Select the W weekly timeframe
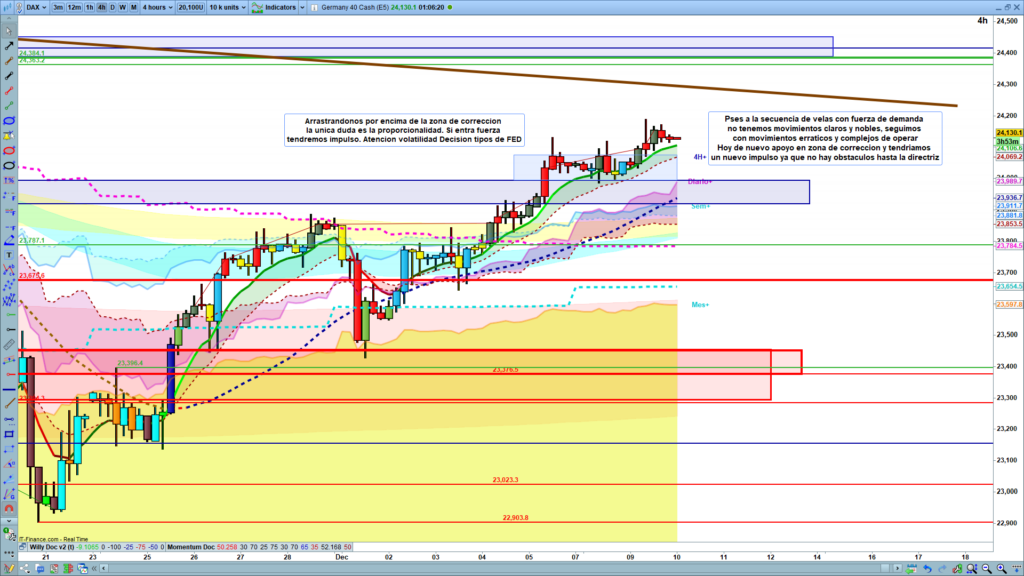This screenshot has height=576, width=1024. 122,7
